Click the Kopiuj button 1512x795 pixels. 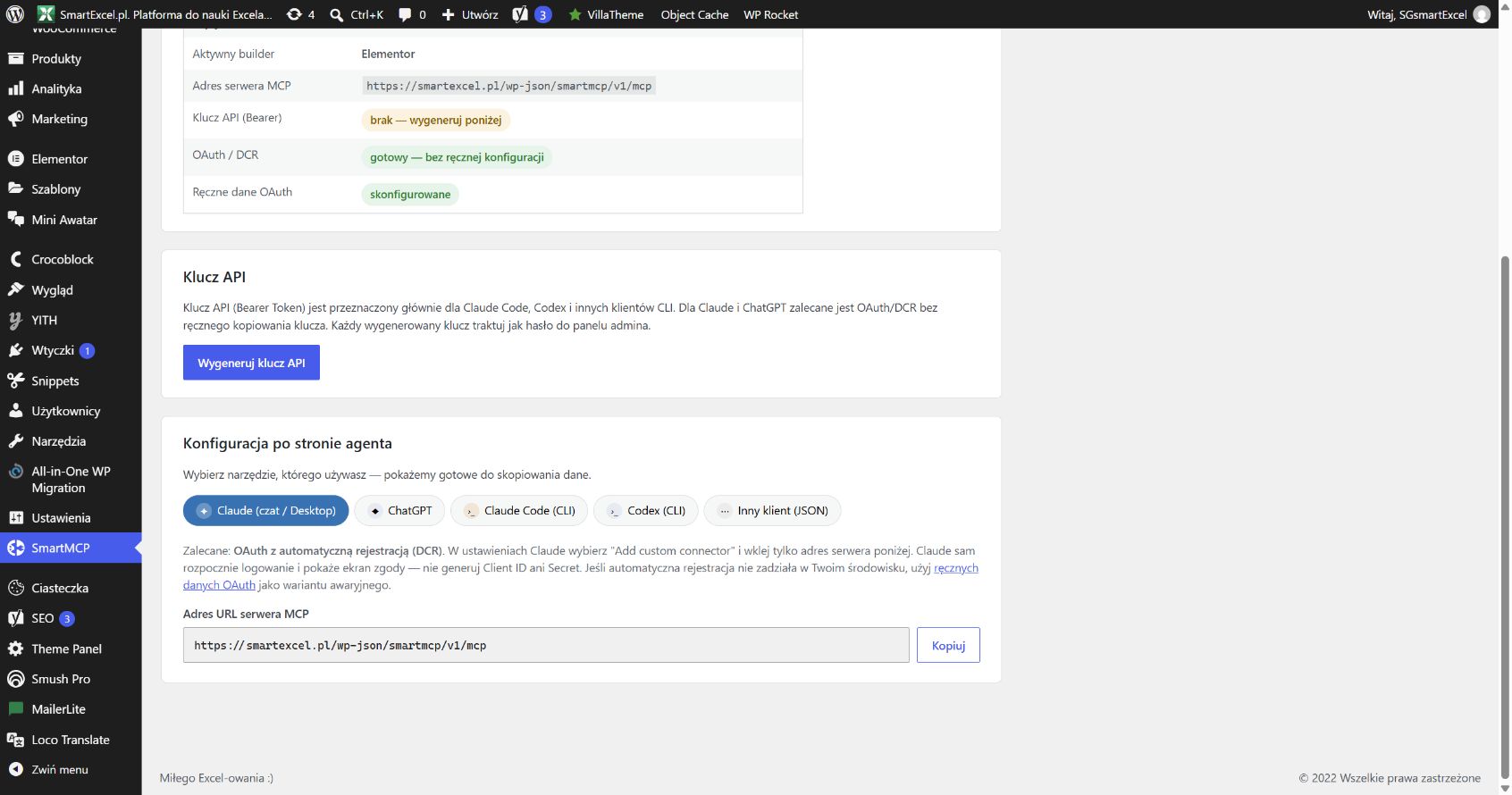coord(948,645)
